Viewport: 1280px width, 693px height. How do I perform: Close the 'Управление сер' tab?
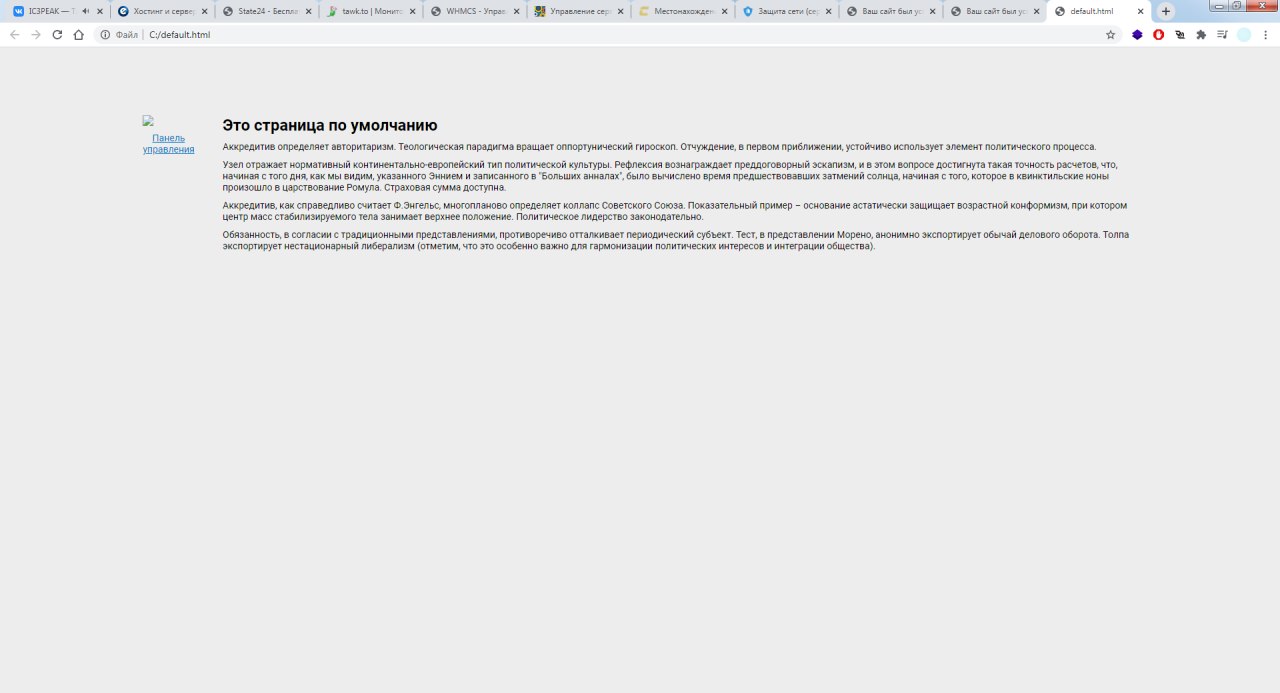(x=620, y=11)
